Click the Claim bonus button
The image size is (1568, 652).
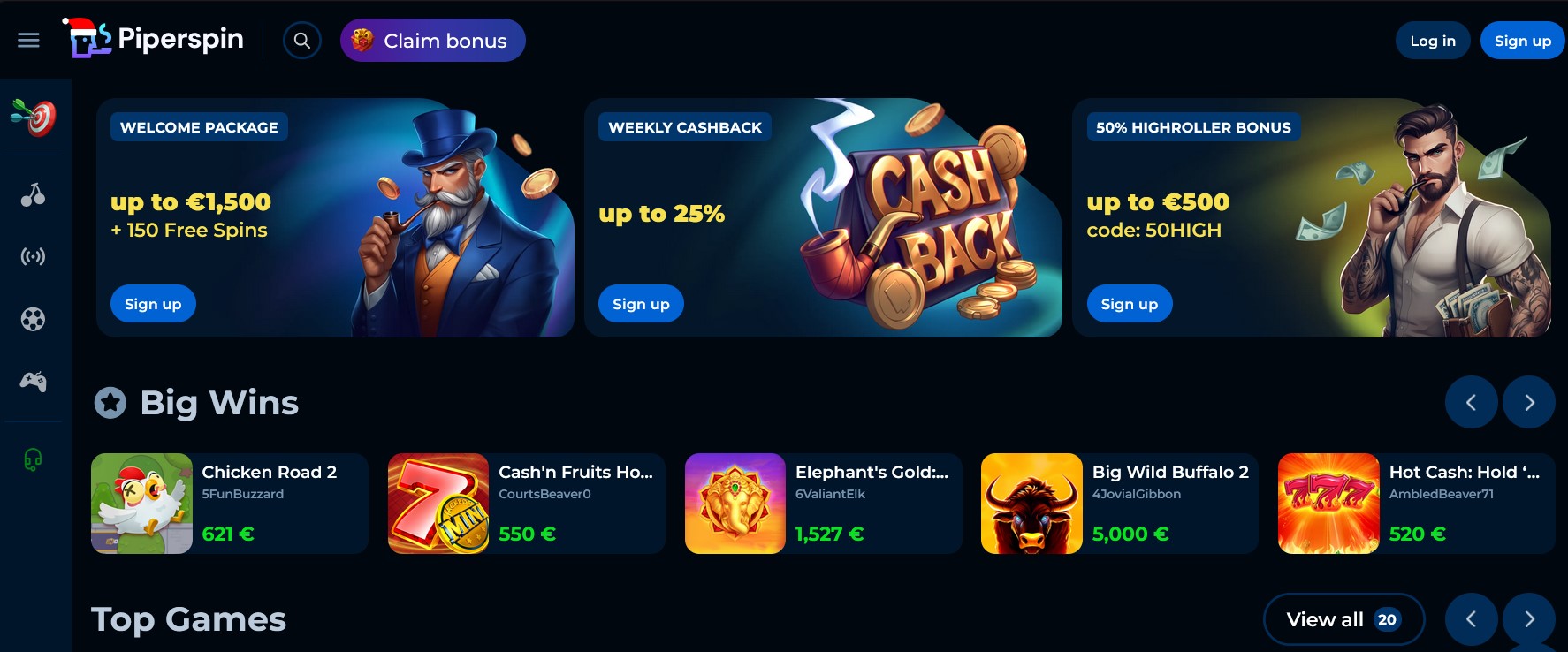click(433, 41)
